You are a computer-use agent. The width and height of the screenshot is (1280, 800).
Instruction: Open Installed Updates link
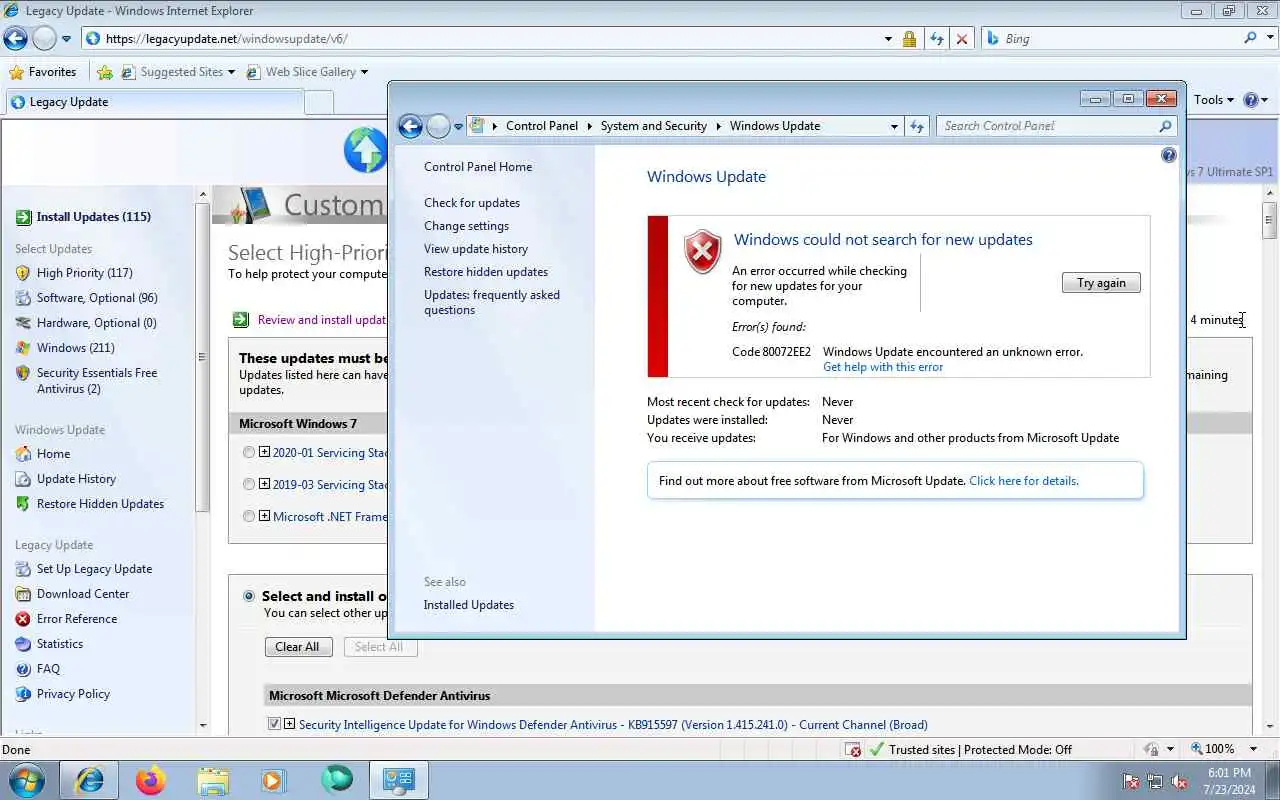pyautogui.click(x=469, y=605)
